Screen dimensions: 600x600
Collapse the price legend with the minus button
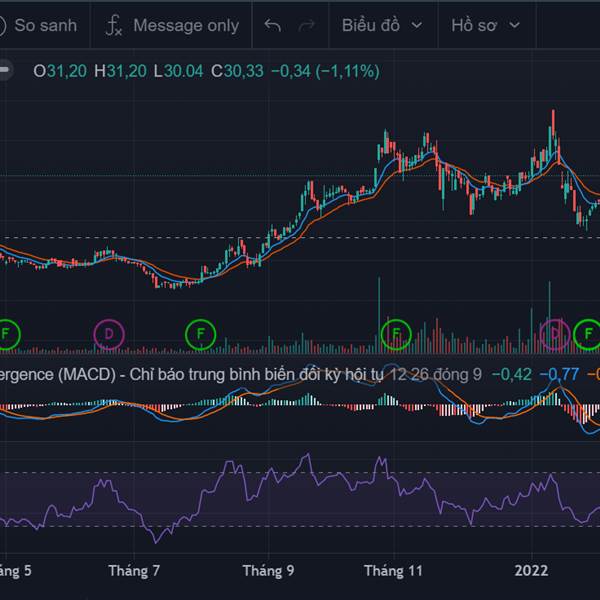point(6,71)
